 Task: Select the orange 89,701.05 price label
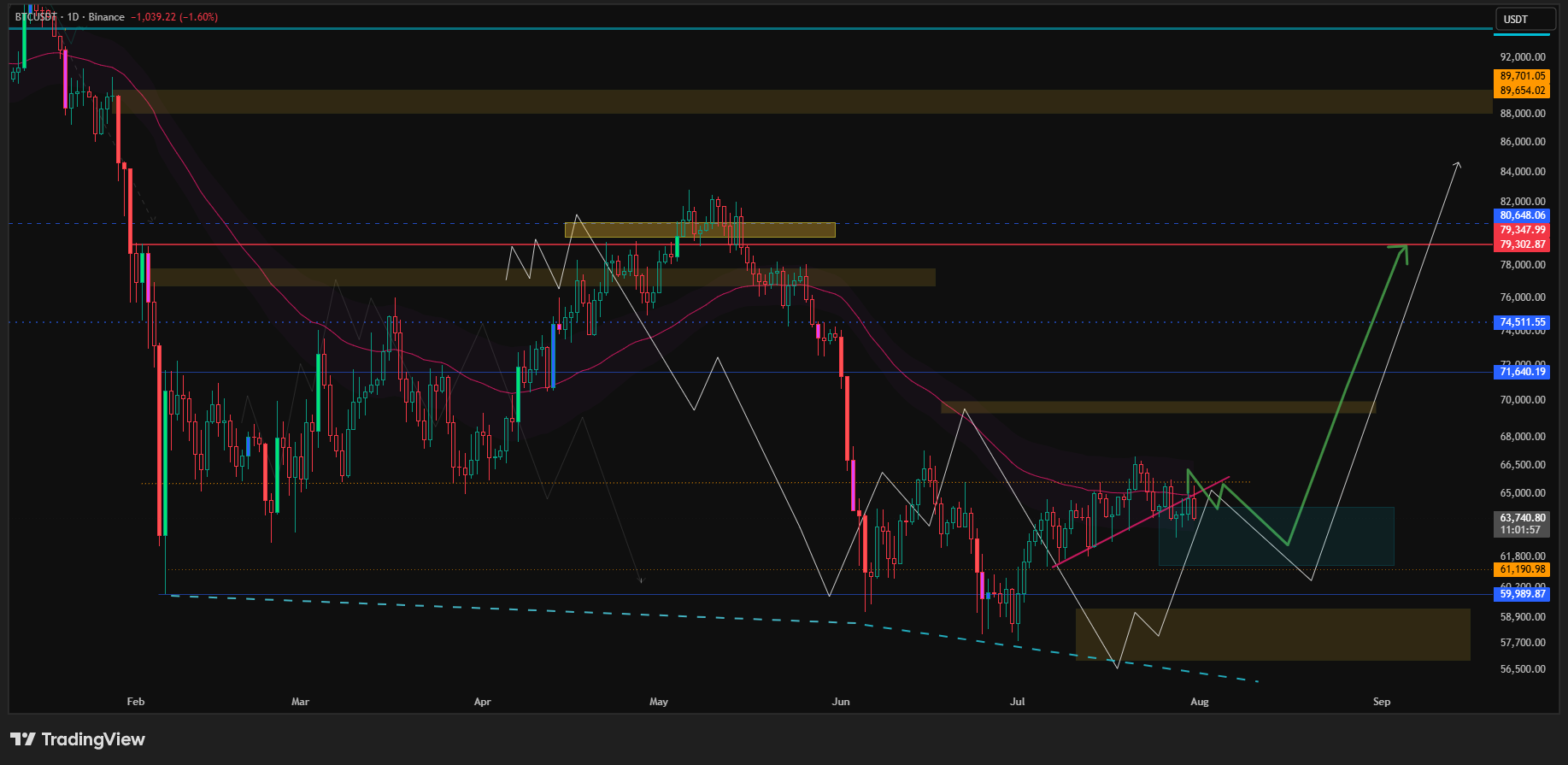point(1523,76)
